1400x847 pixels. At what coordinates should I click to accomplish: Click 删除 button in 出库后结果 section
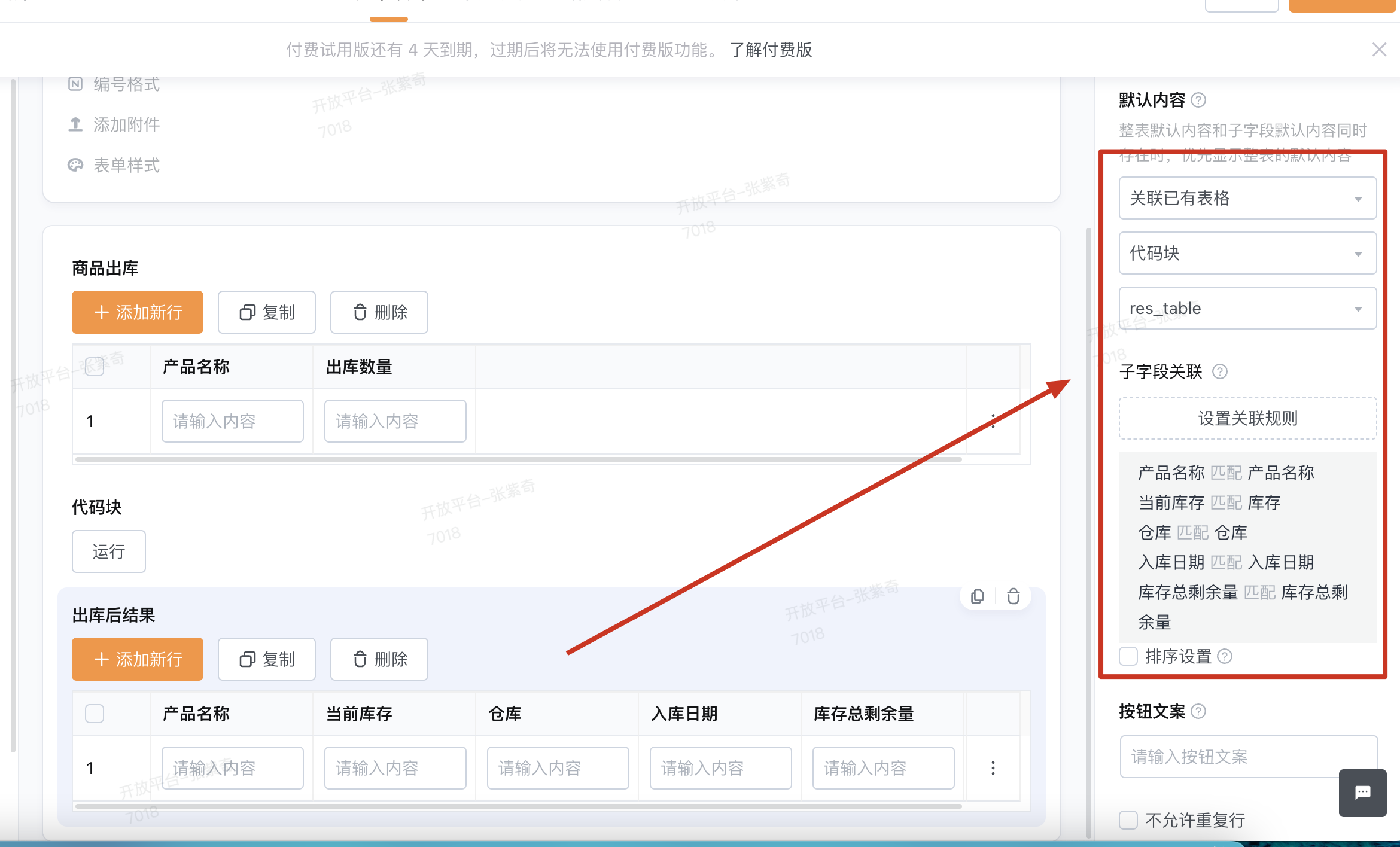tap(379, 659)
